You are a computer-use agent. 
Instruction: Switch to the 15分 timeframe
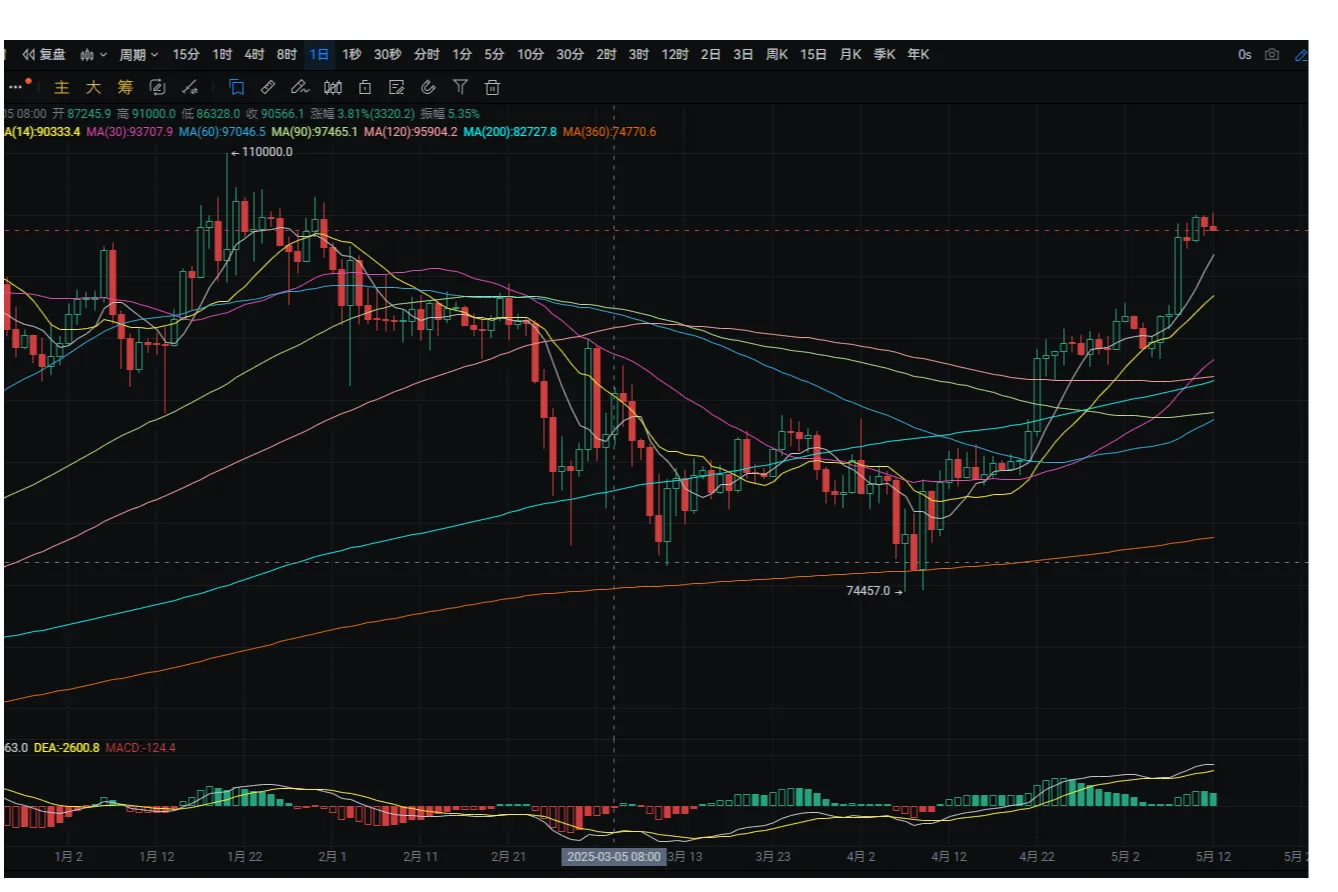point(186,55)
